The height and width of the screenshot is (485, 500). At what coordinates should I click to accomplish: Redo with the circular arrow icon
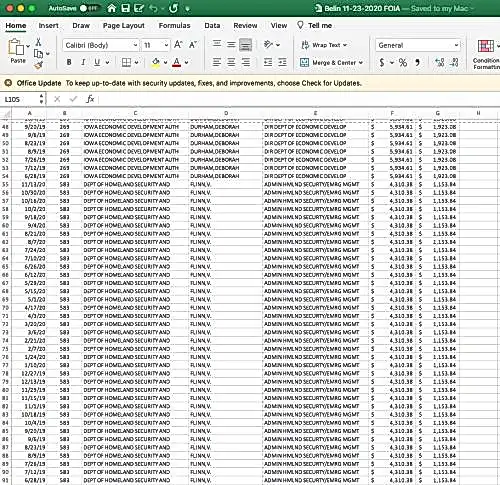pos(173,8)
